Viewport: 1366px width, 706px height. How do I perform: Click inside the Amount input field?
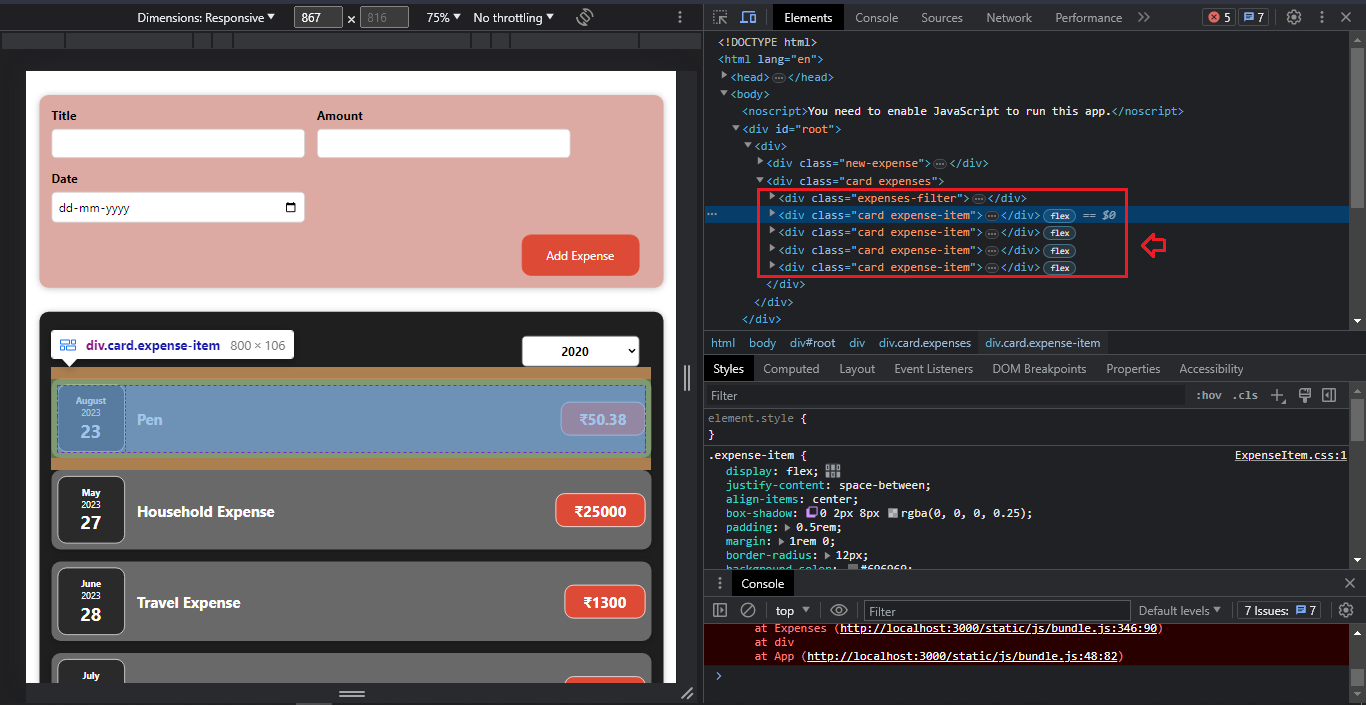(x=444, y=143)
